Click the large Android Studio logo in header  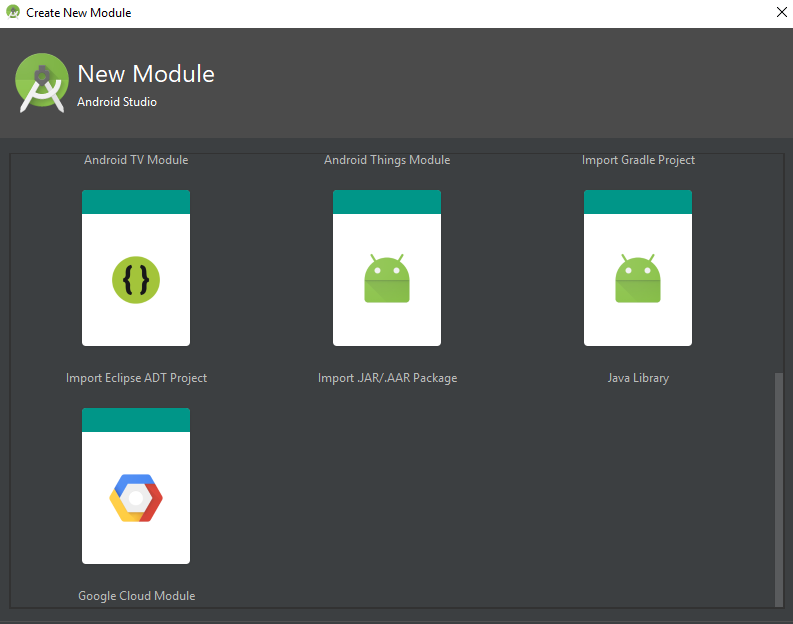pyautogui.click(x=42, y=83)
